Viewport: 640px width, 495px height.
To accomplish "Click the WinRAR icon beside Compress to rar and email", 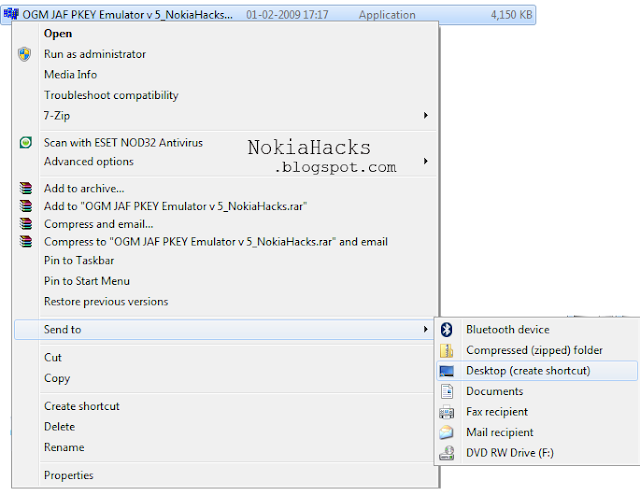I will click(x=26, y=242).
